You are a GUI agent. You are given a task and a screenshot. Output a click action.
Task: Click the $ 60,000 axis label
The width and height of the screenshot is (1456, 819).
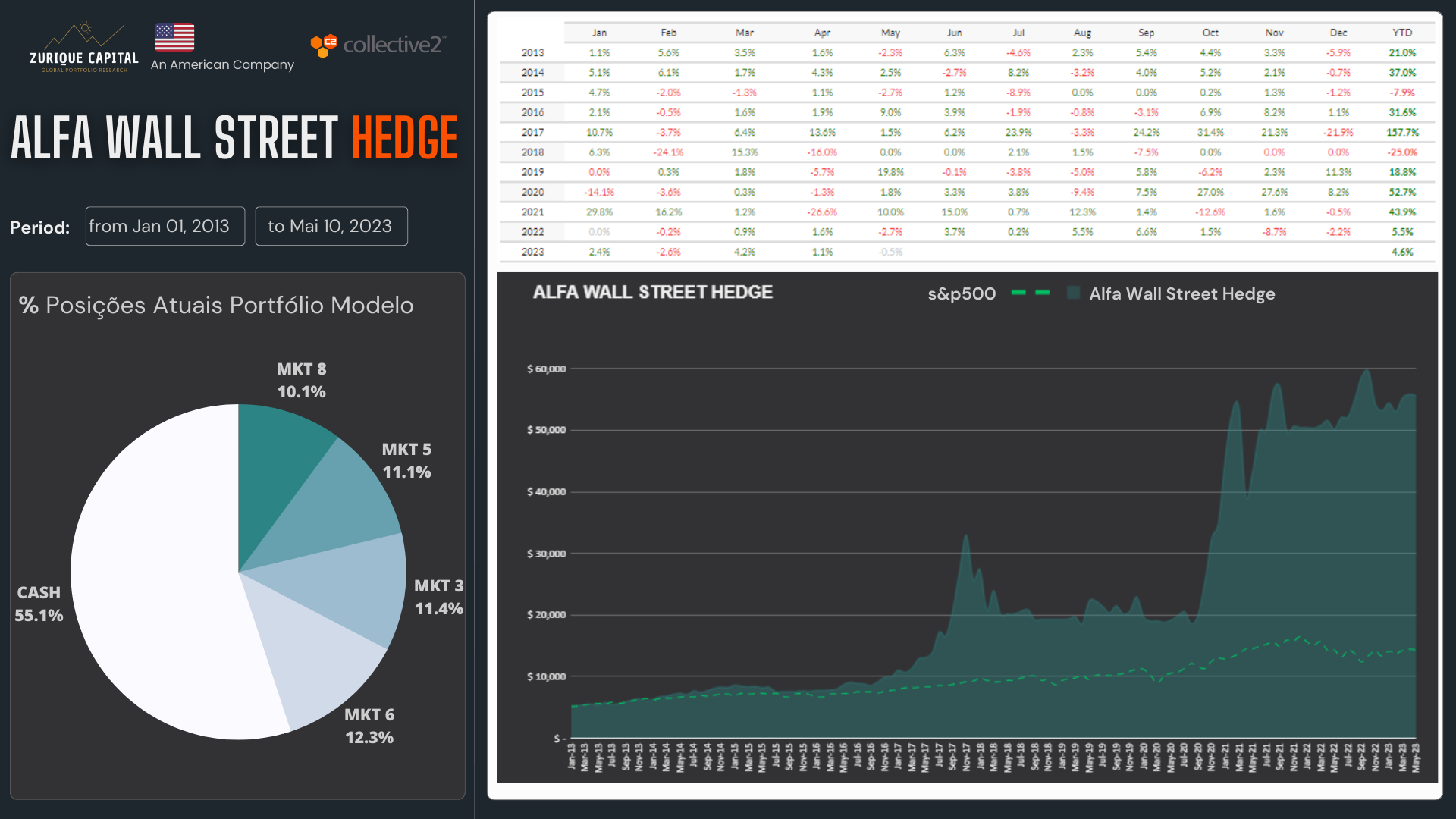coord(546,369)
